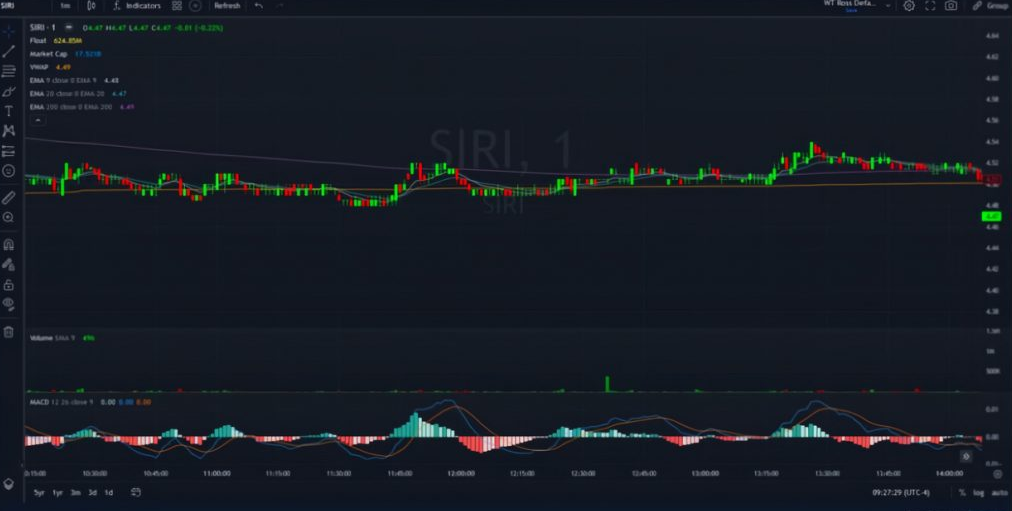Select the Text annotation tool

pos(8,111)
